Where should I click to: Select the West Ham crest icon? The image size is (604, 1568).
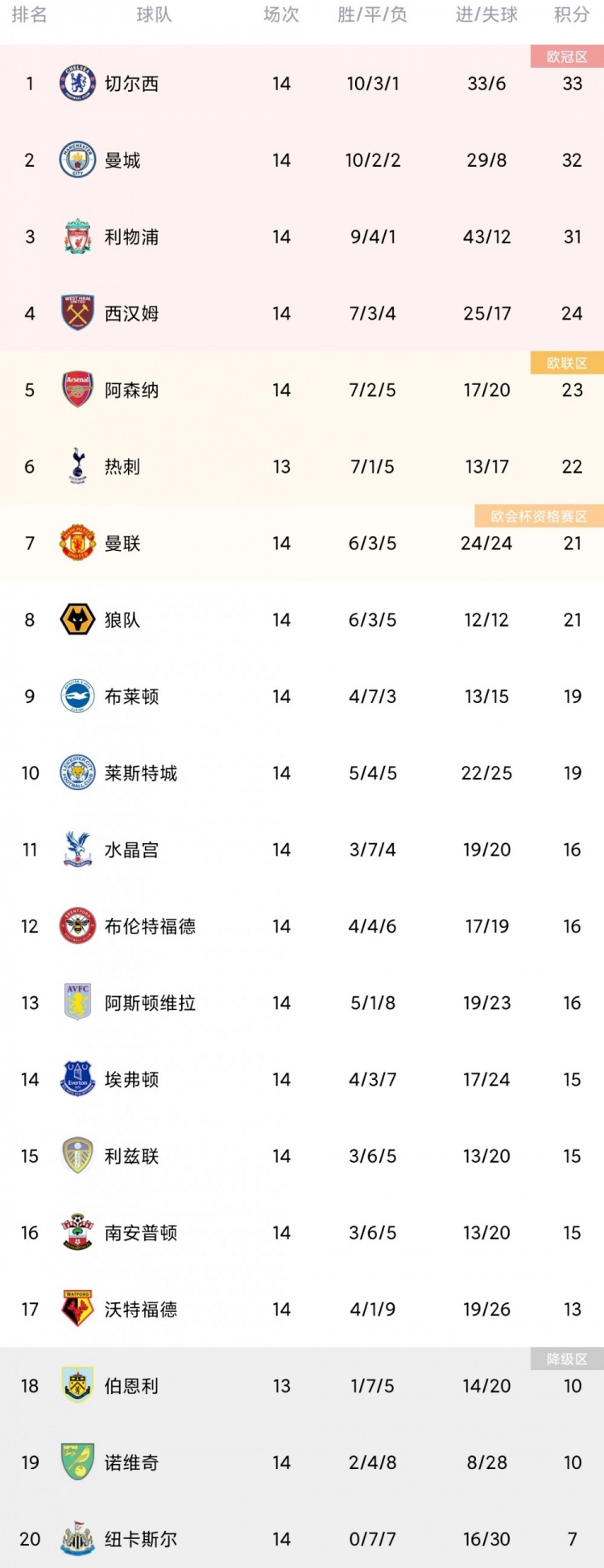[x=78, y=313]
